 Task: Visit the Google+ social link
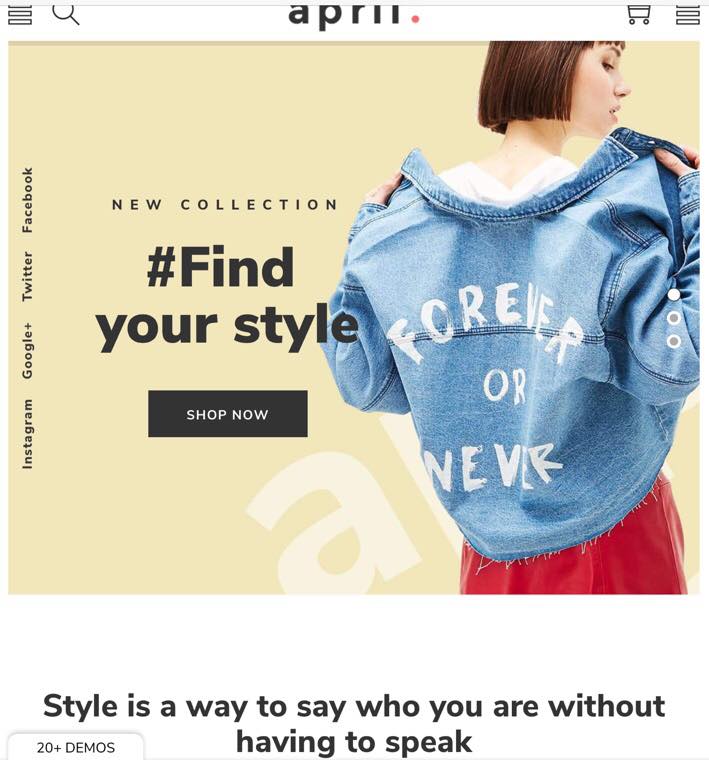[x=28, y=350]
